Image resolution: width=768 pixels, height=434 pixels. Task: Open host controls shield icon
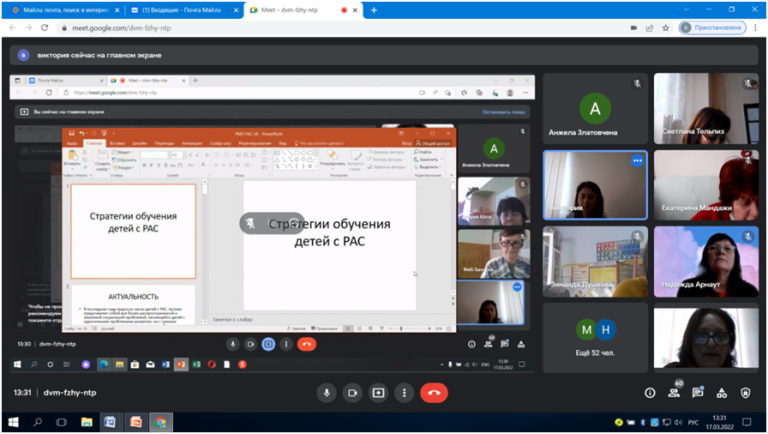[x=745, y=393]
